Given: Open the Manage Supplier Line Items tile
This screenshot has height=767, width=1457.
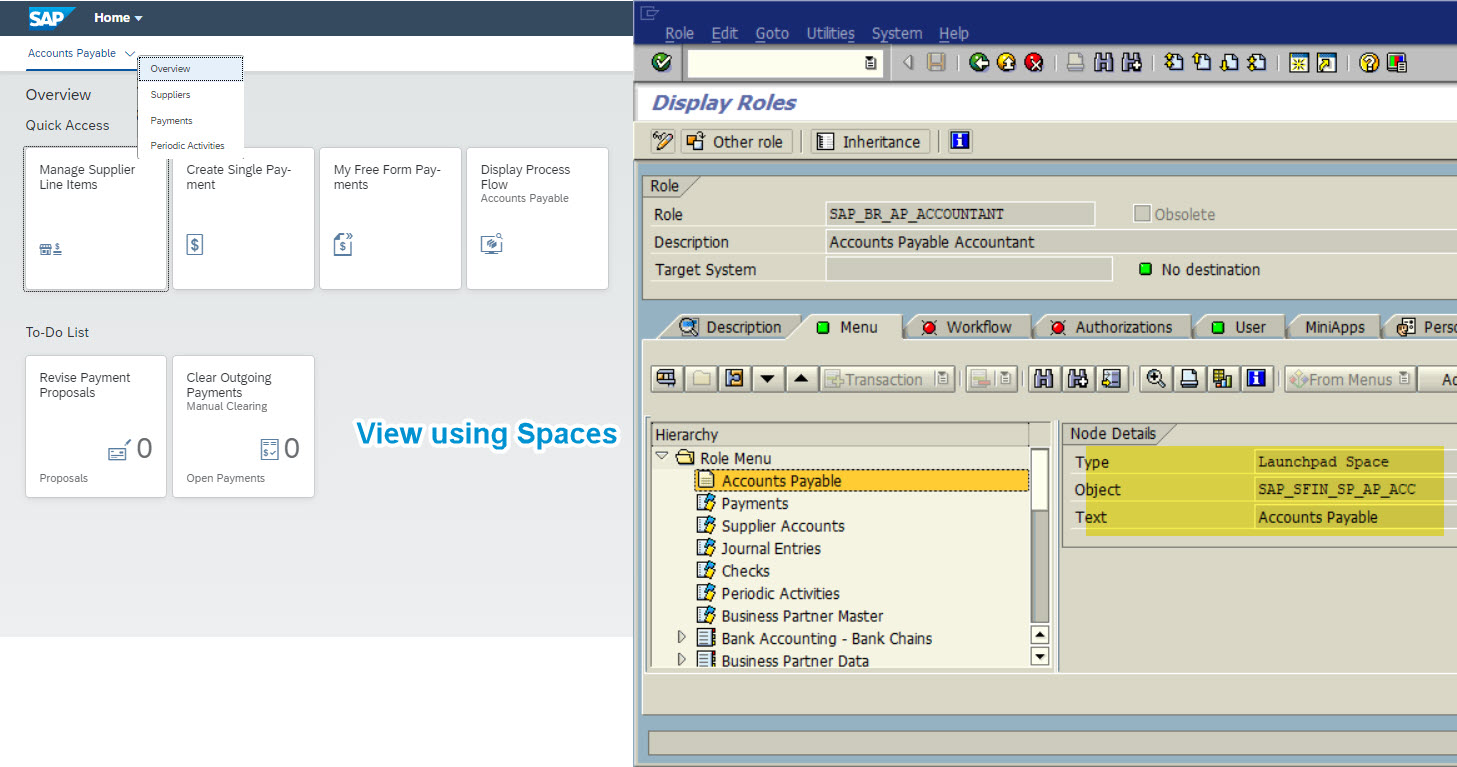Looking at the screenshot, I should [x=96, y=219].
